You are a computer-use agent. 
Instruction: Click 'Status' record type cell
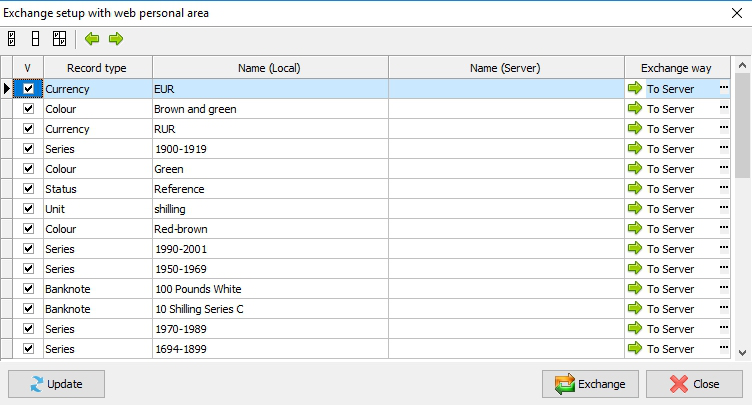pyautogui.click(x=97, y=189)
